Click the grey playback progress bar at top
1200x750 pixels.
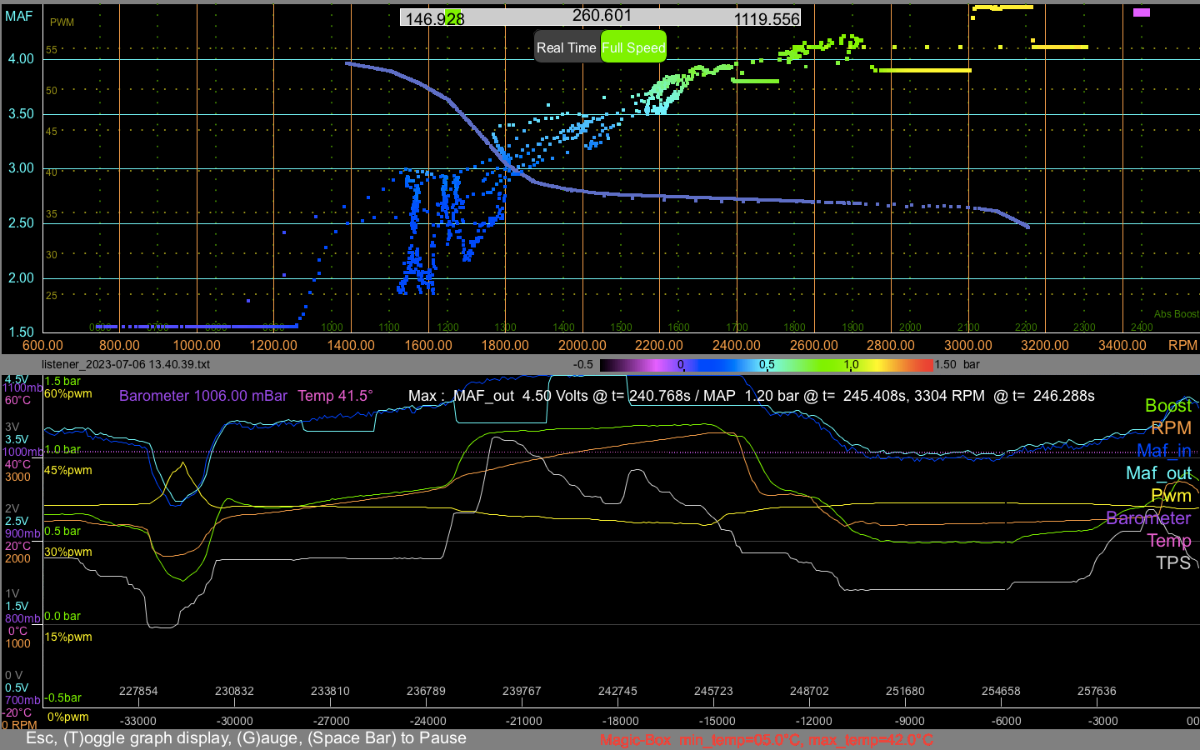click(x=600, y=18)
